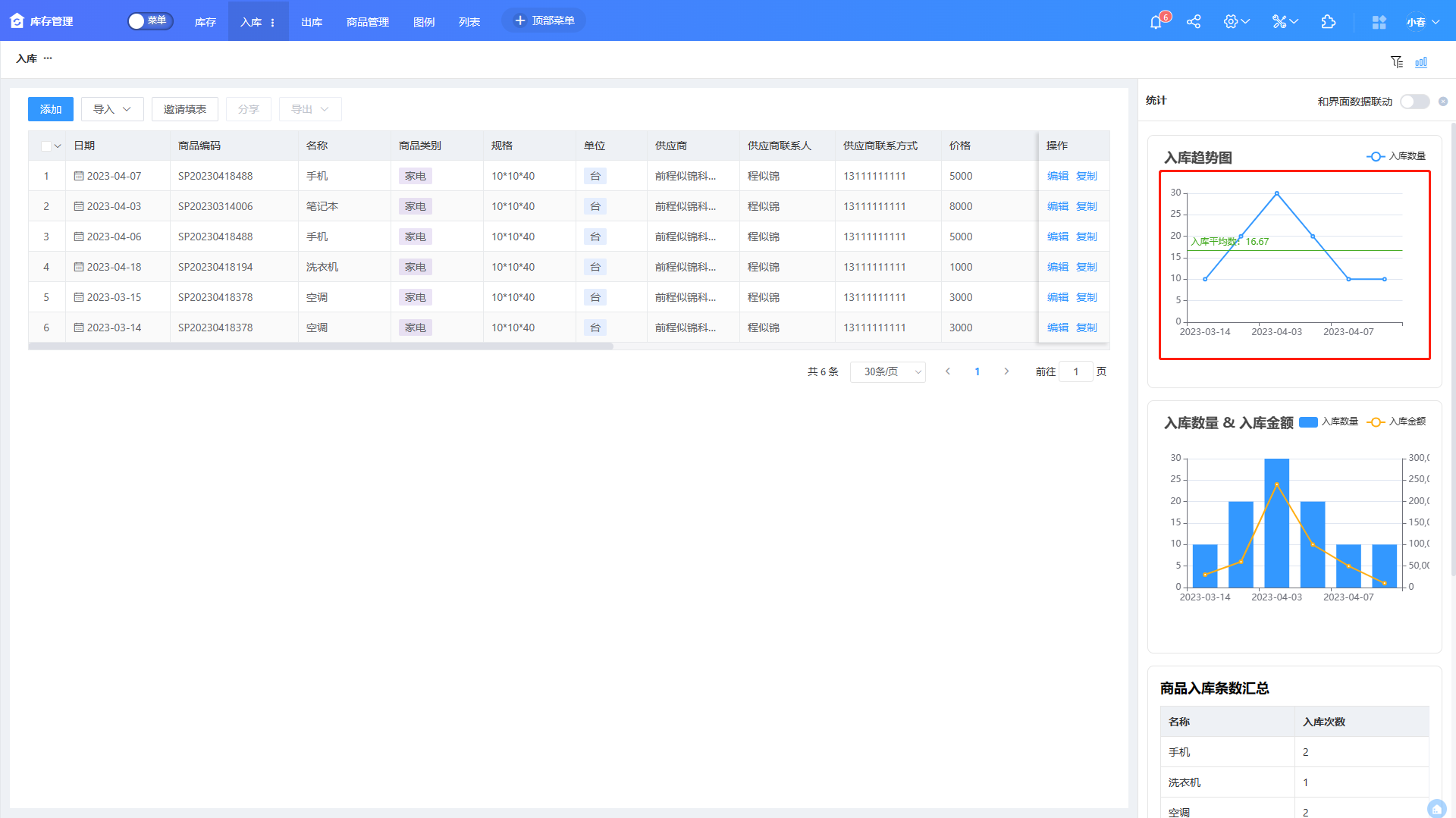Click the three-dot menu beside 入库 tab

tap(273, 23)
